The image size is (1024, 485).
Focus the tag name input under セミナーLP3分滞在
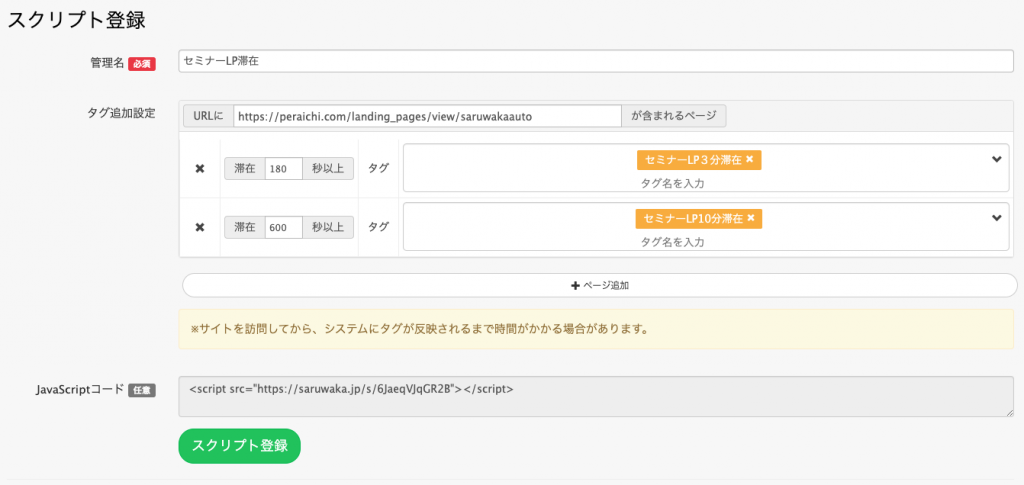pyautogui.click(x=673, y=183)
